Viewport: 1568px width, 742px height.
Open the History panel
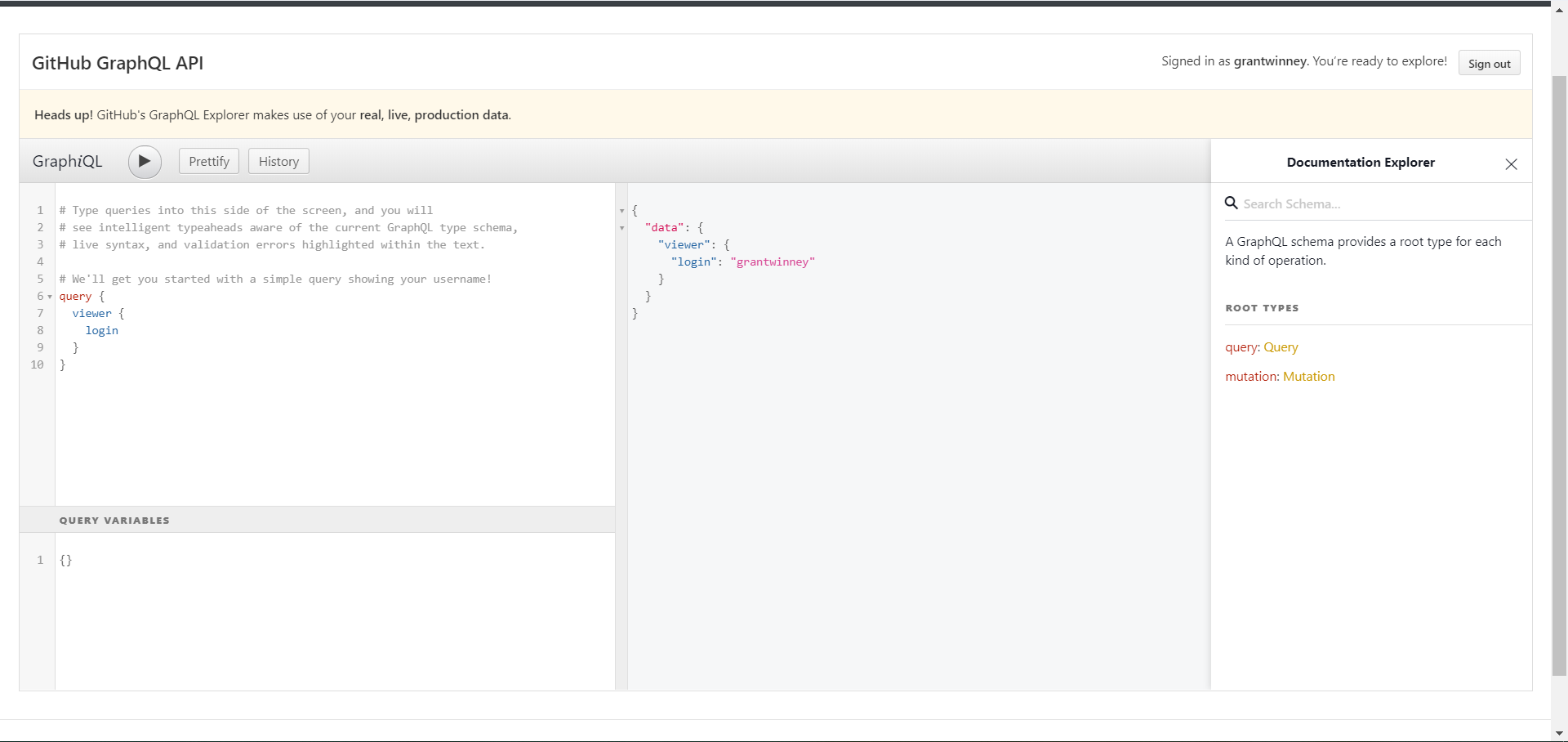pyautogui.click(x=278, y=162)
